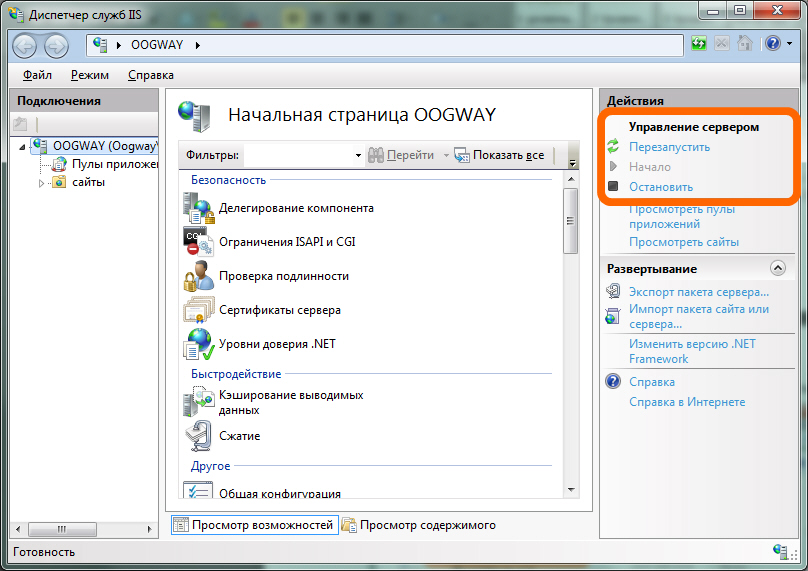The image size is (808, 571).
Task: Click the black stop square icon
Action: 613,186
